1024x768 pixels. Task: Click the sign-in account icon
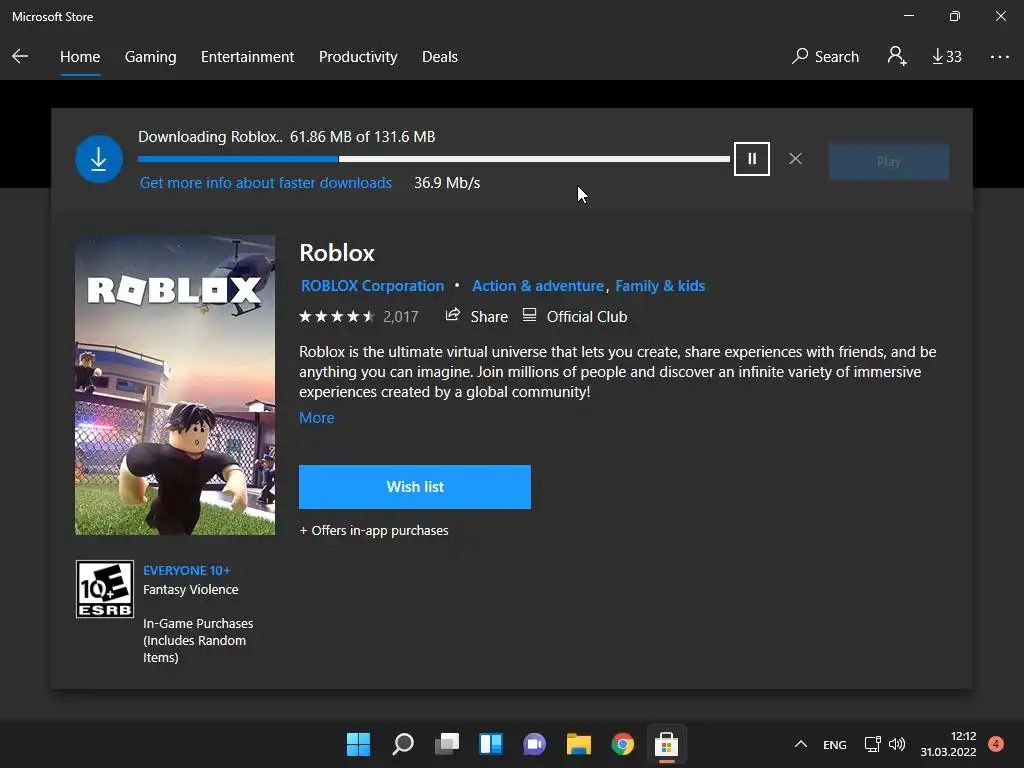[897, 56]
